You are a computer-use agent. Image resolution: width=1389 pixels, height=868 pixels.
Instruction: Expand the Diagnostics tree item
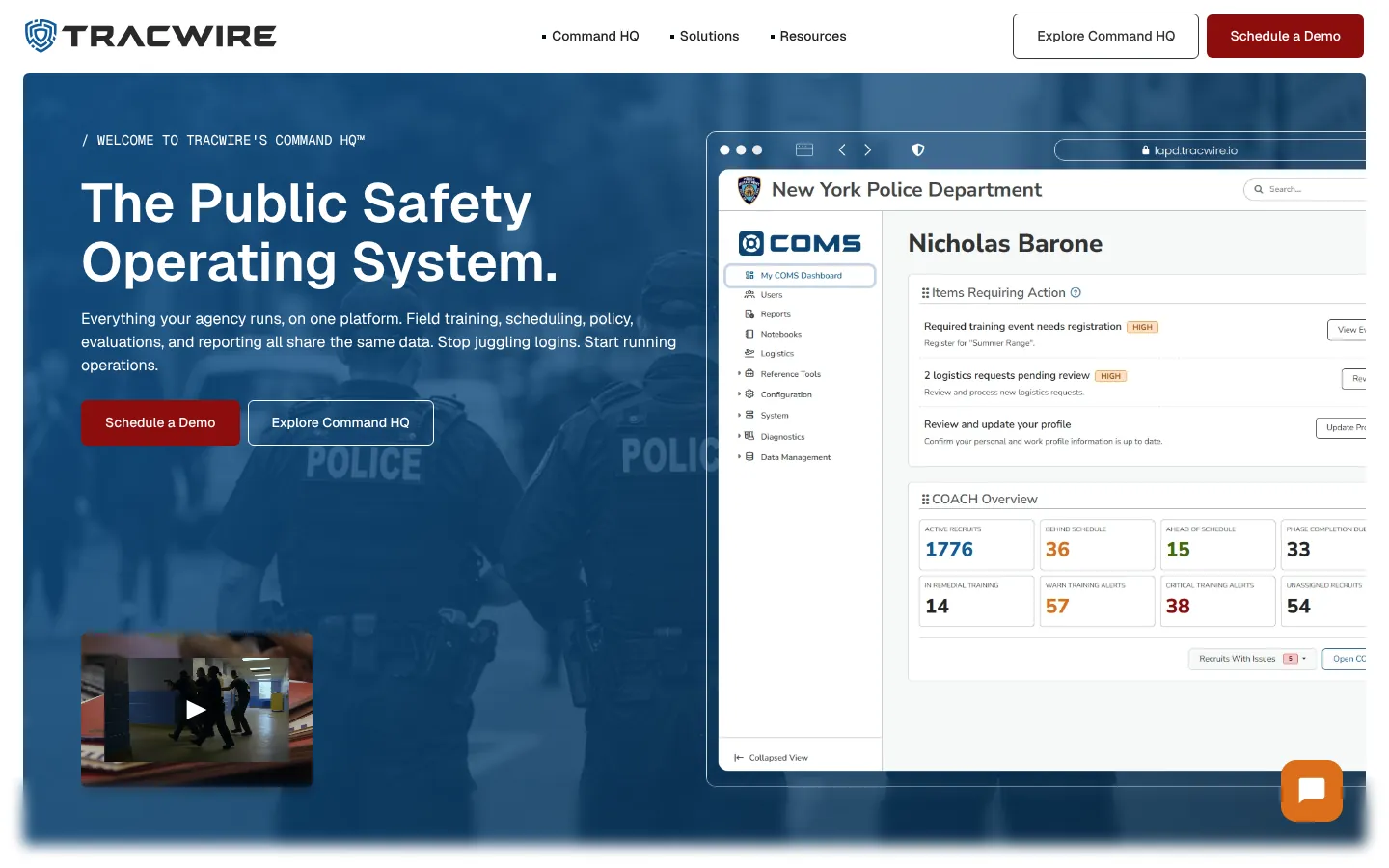coord(739,436)
